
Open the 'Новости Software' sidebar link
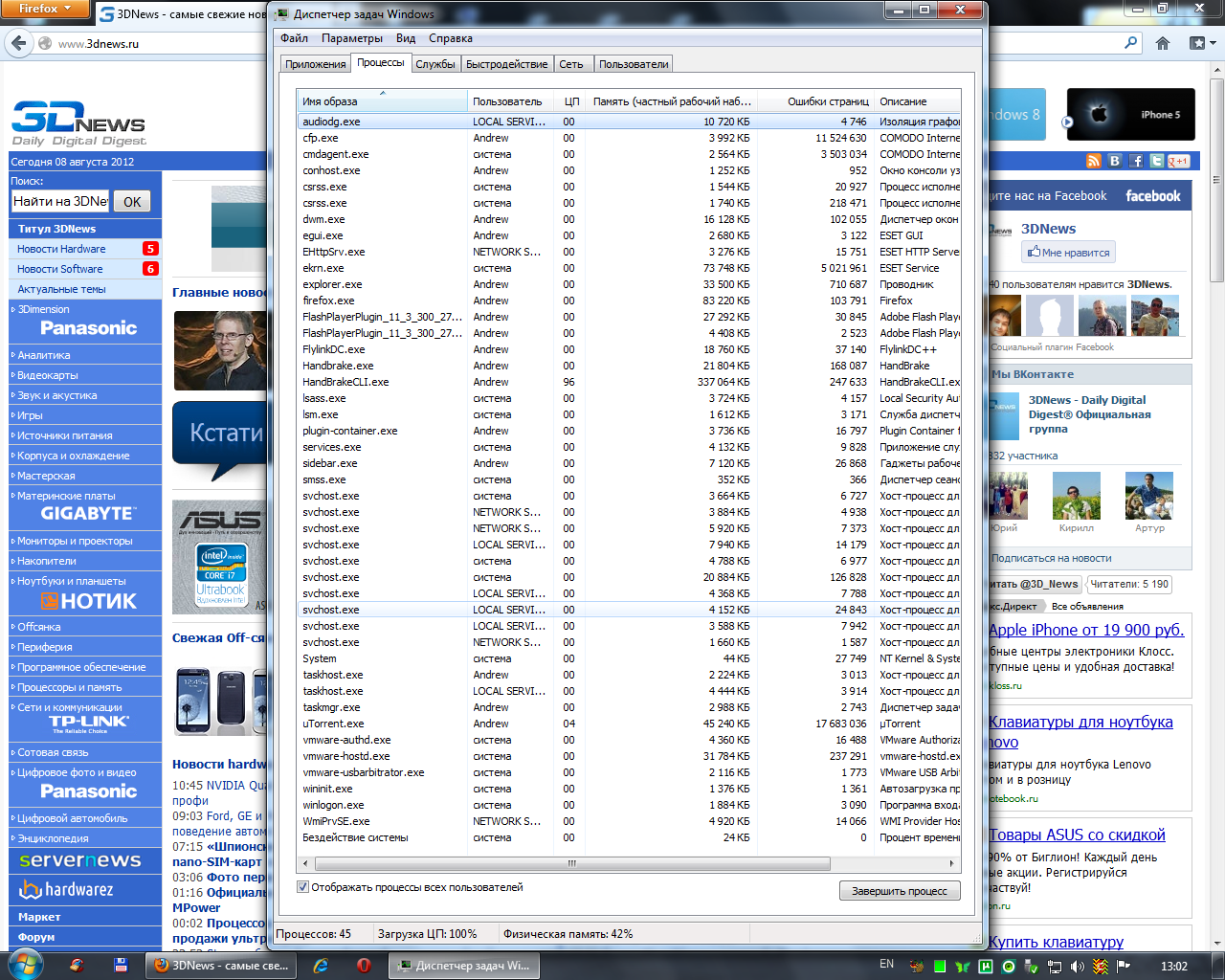pos(59,269)
